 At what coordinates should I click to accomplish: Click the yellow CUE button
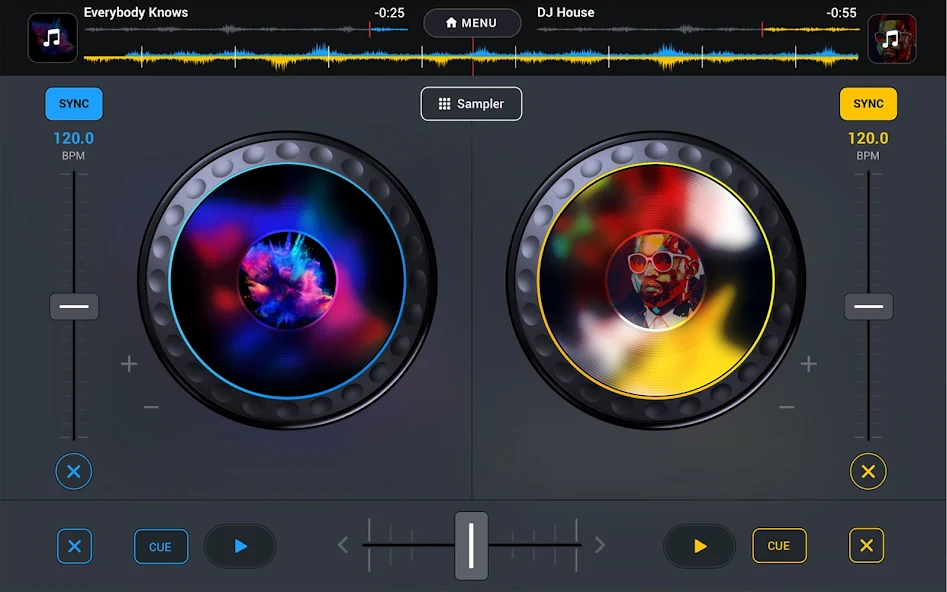tap(779, 545)
